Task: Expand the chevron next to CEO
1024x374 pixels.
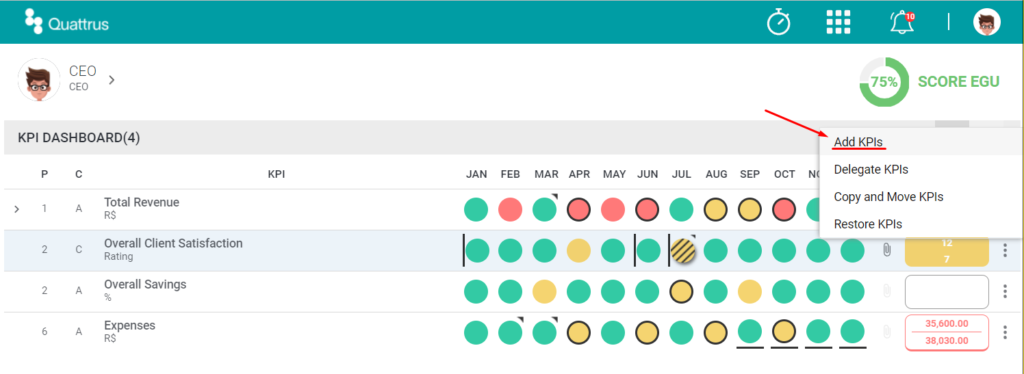Action: [112, 80]
